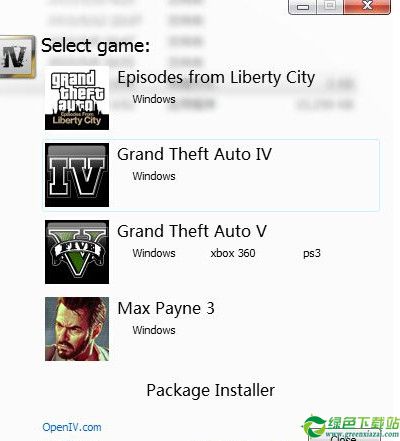Click the Close button at the bottom
400x441 pixels.
[344, 437]
